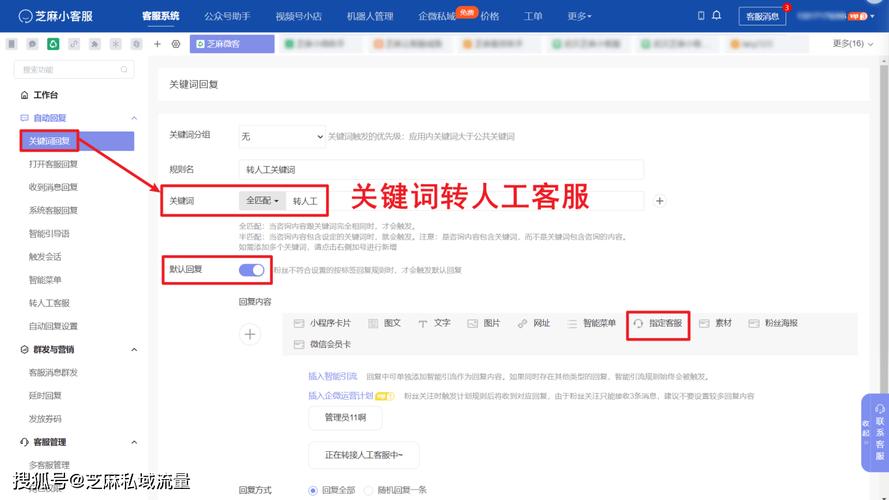Click the 规则名 input field
The width and height of the screenshot is (889, 500).
click(440, 169)
